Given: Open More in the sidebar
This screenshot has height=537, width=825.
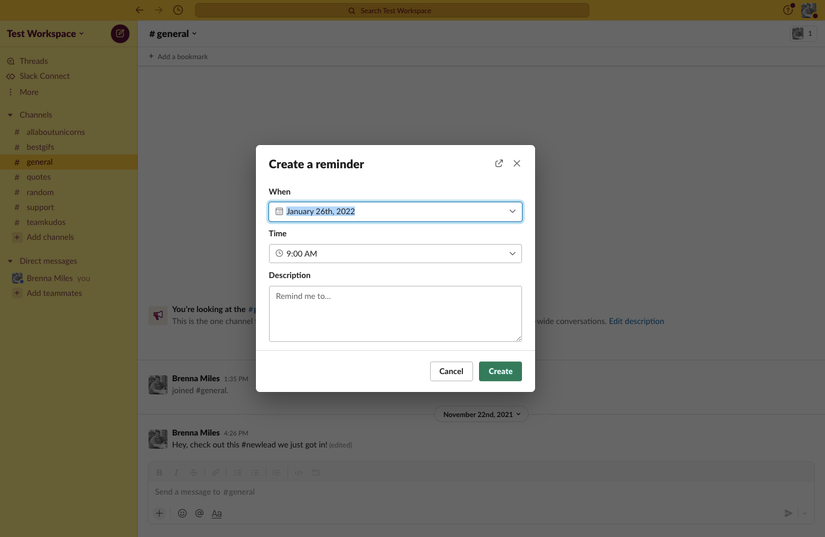Looking at the screenshot, I should point(29,92).
